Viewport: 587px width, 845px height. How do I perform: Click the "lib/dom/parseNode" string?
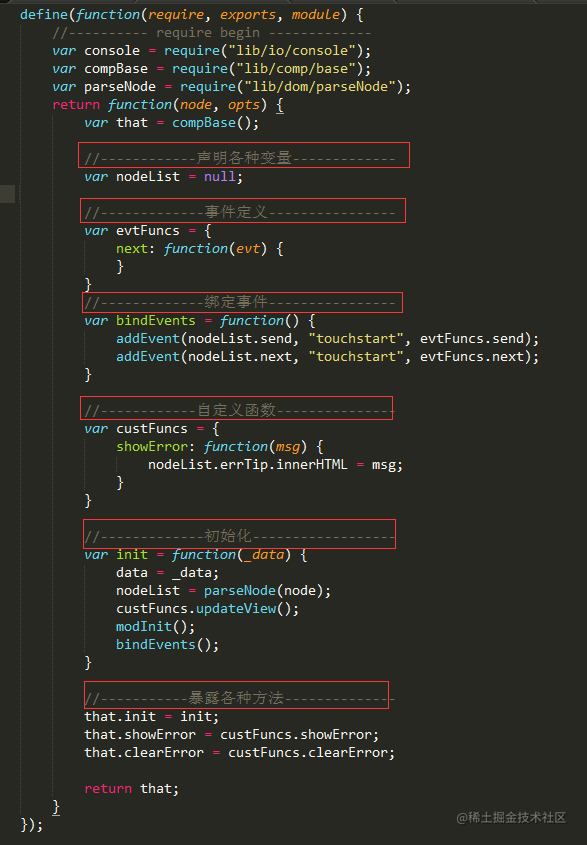(x=320, y=87)
